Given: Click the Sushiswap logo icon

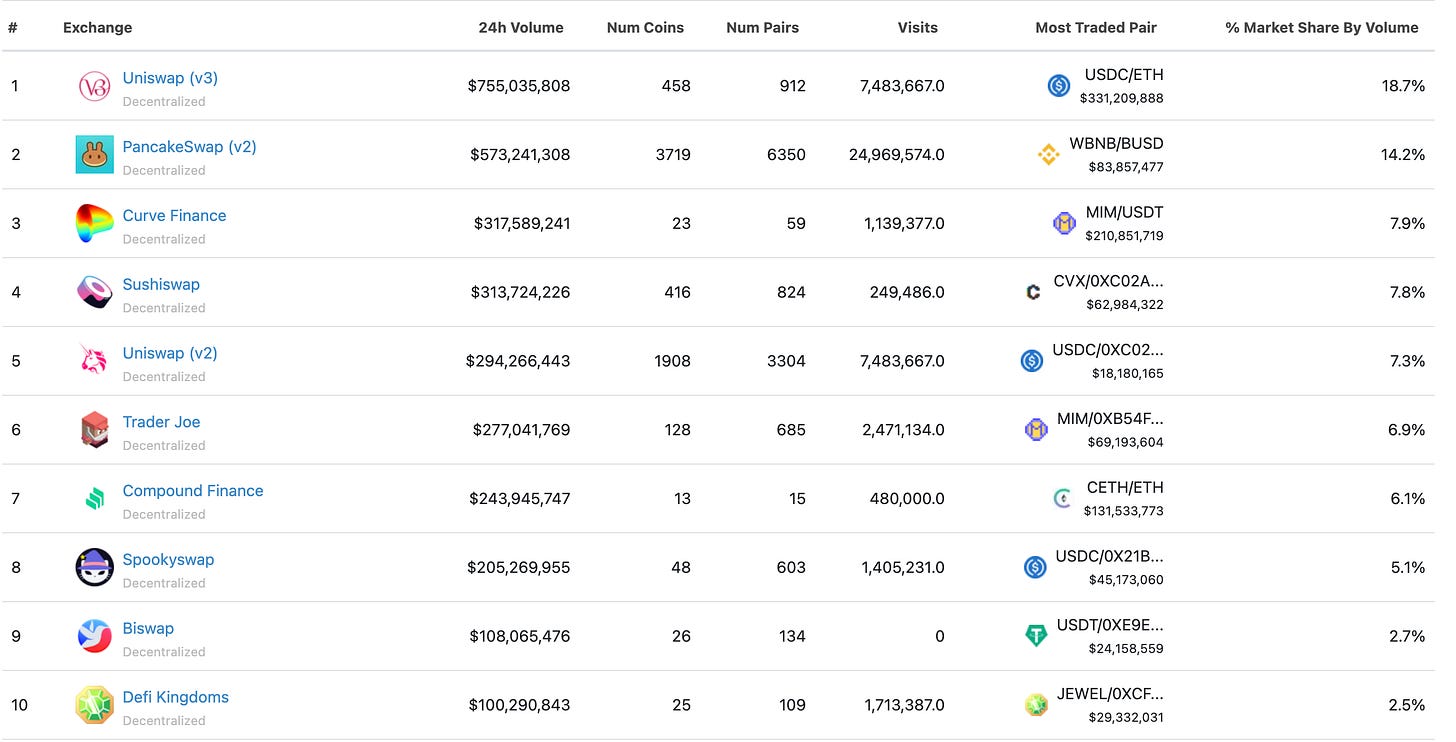Looking at the screenshot, I should (94, 292).
